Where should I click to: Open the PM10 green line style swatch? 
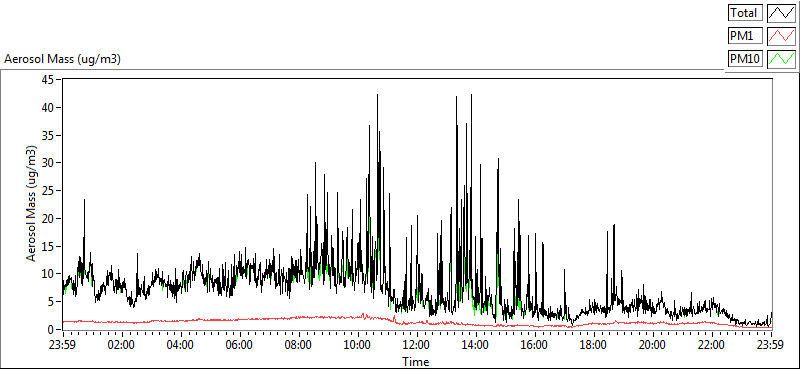(x=782, y=59)
